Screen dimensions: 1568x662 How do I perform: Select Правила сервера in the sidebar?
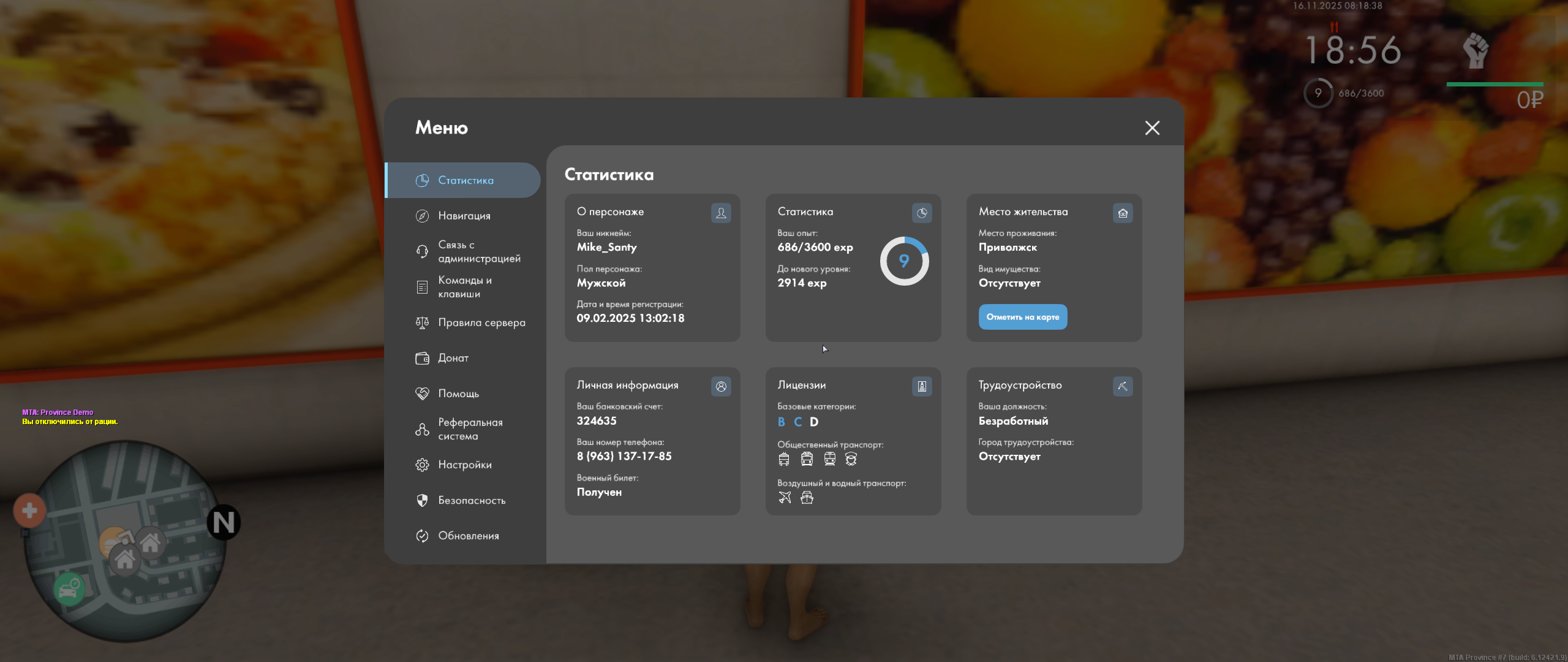coord(481,322)
